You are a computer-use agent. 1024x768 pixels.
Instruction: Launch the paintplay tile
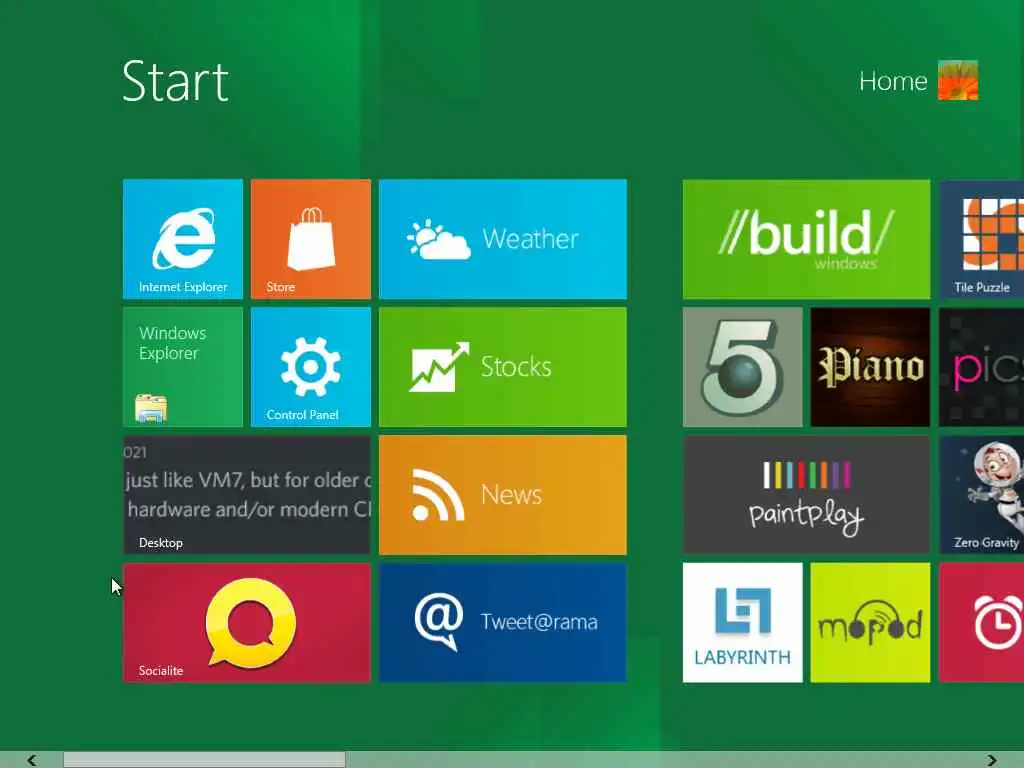pos(807,495)
